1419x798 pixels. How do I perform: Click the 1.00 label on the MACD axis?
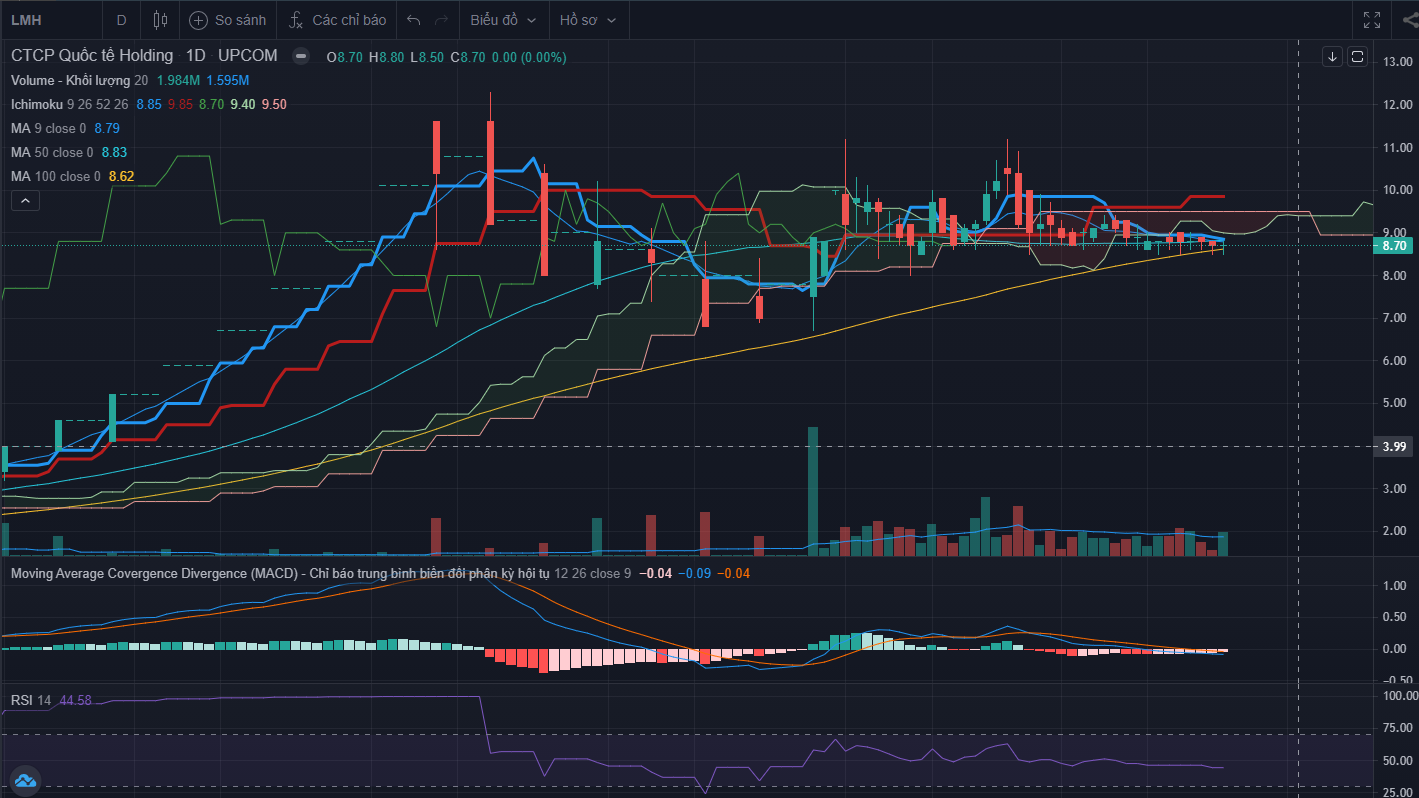(1396, 586)
